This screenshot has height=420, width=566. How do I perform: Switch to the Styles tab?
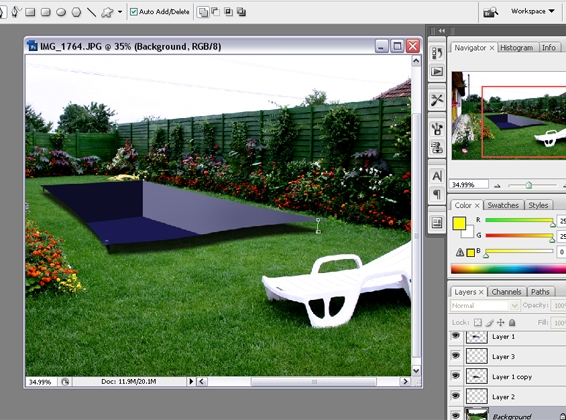coord(538,205)
